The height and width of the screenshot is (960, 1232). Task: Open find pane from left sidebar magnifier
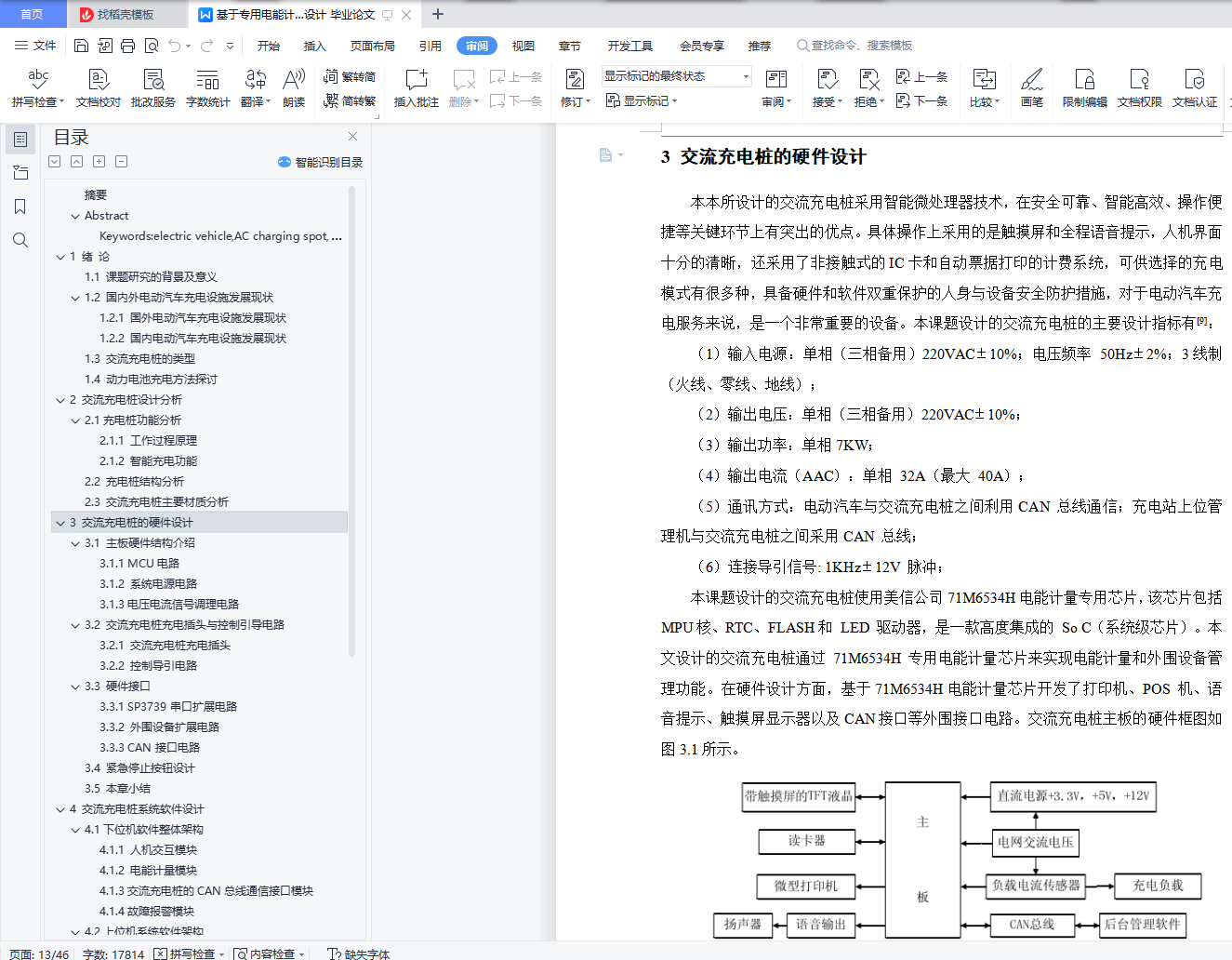[20, 240]
